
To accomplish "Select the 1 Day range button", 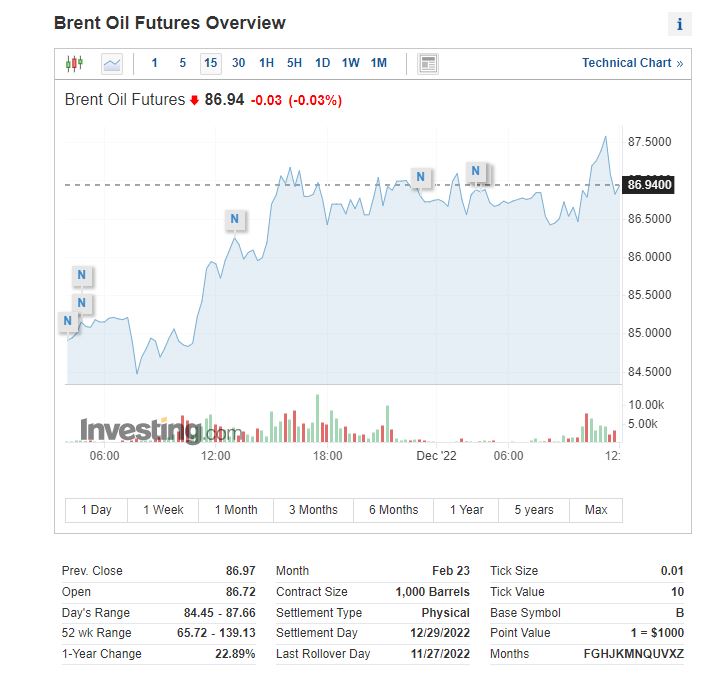I will [x=96, y=510].
